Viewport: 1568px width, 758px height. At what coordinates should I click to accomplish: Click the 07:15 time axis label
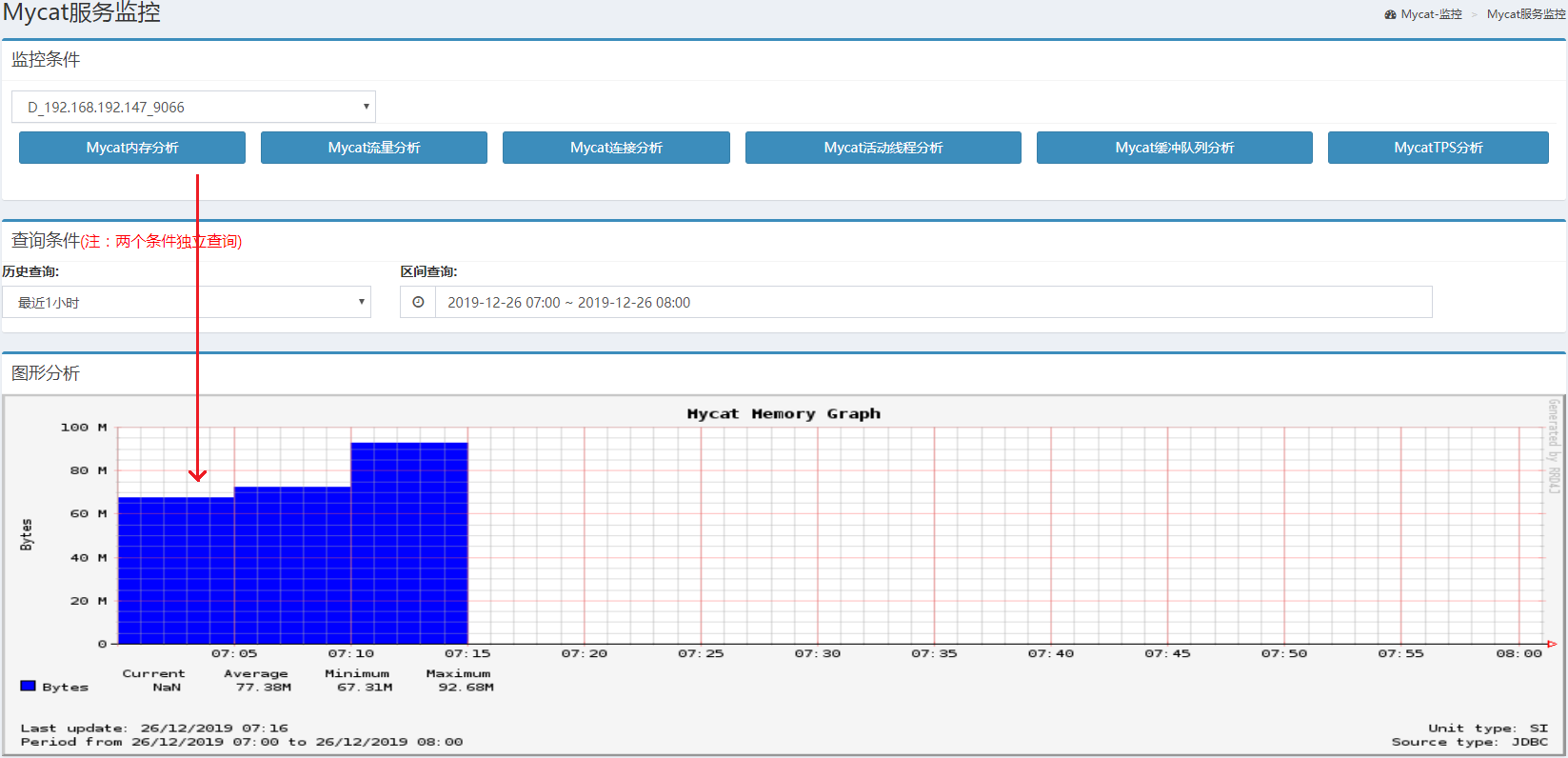[467, 653]
